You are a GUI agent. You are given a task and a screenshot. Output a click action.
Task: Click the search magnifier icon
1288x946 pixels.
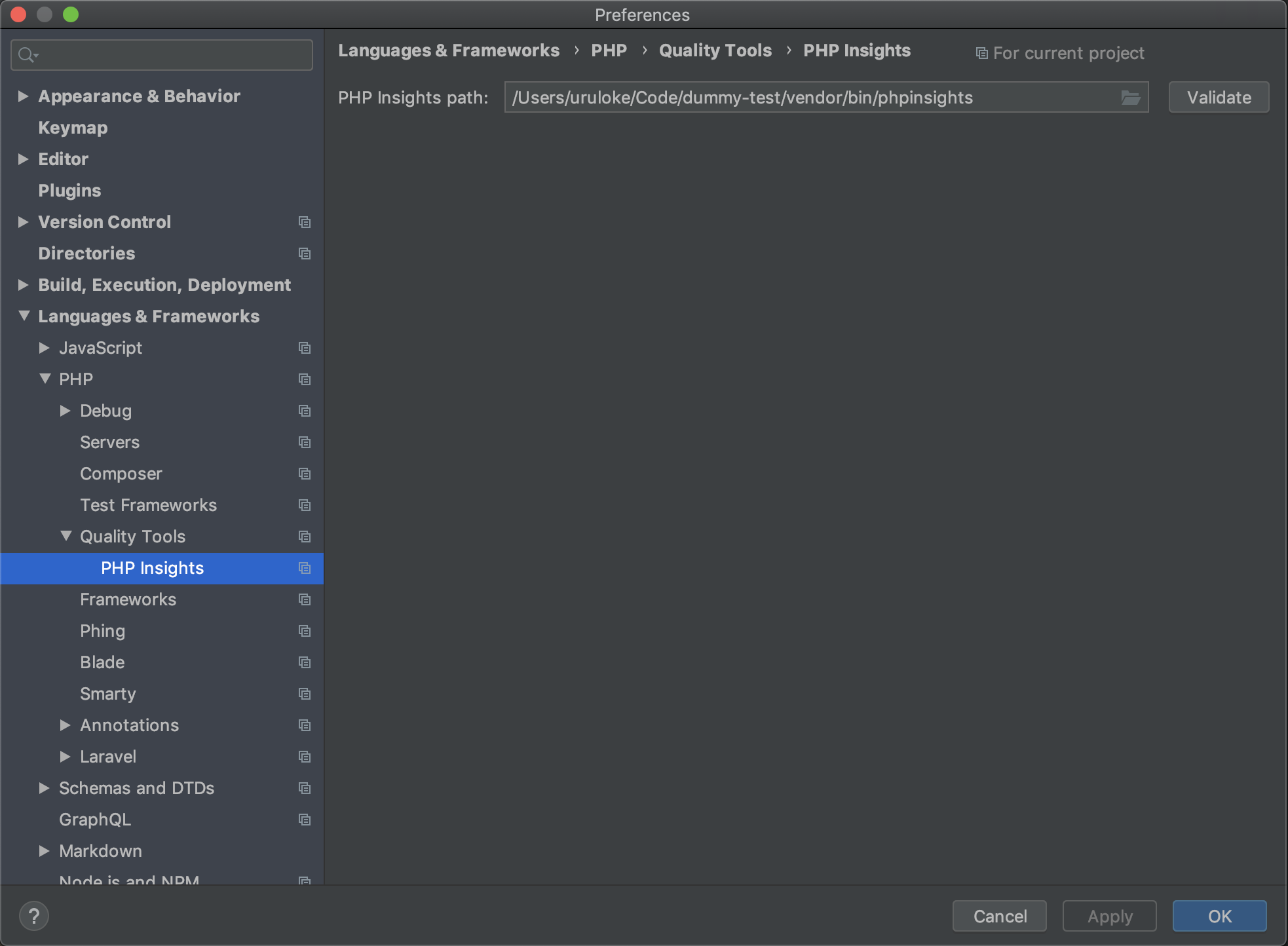click(27, 55)
